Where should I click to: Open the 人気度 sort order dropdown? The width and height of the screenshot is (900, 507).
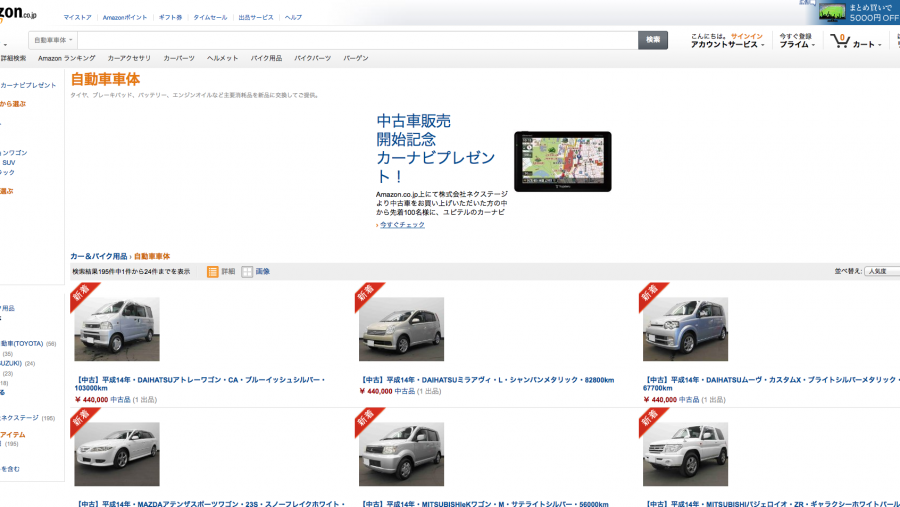(x=881, y=271)
